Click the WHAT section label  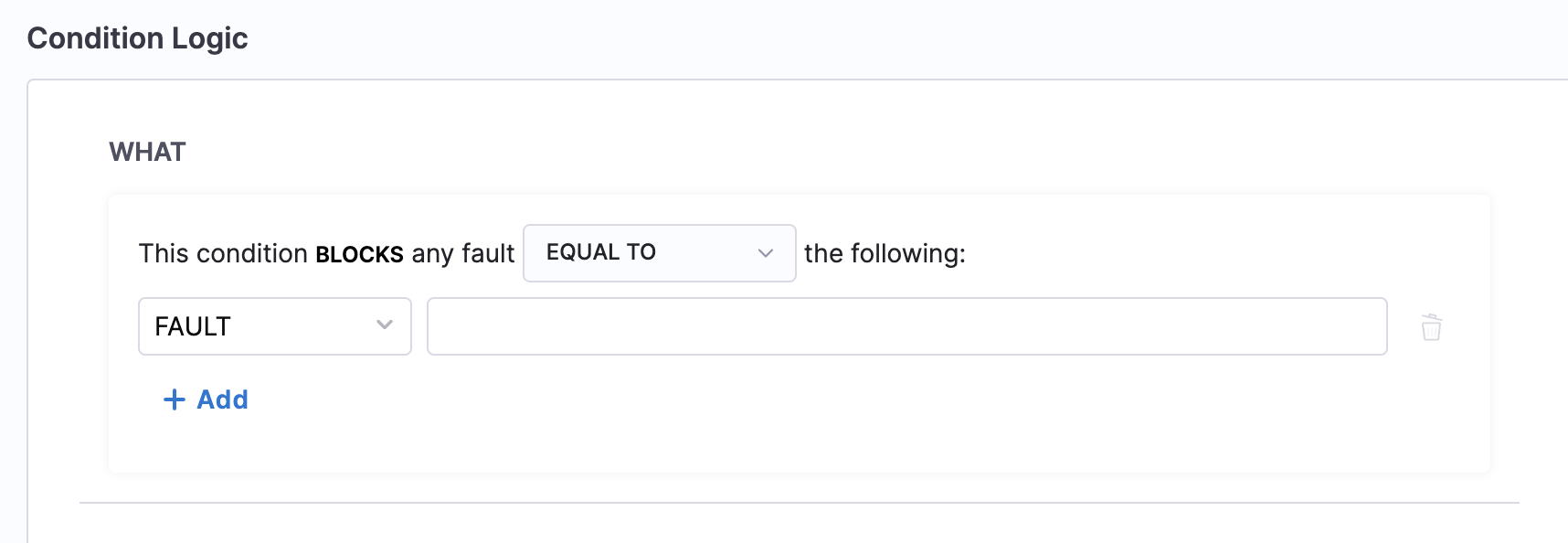coord(147,152)
